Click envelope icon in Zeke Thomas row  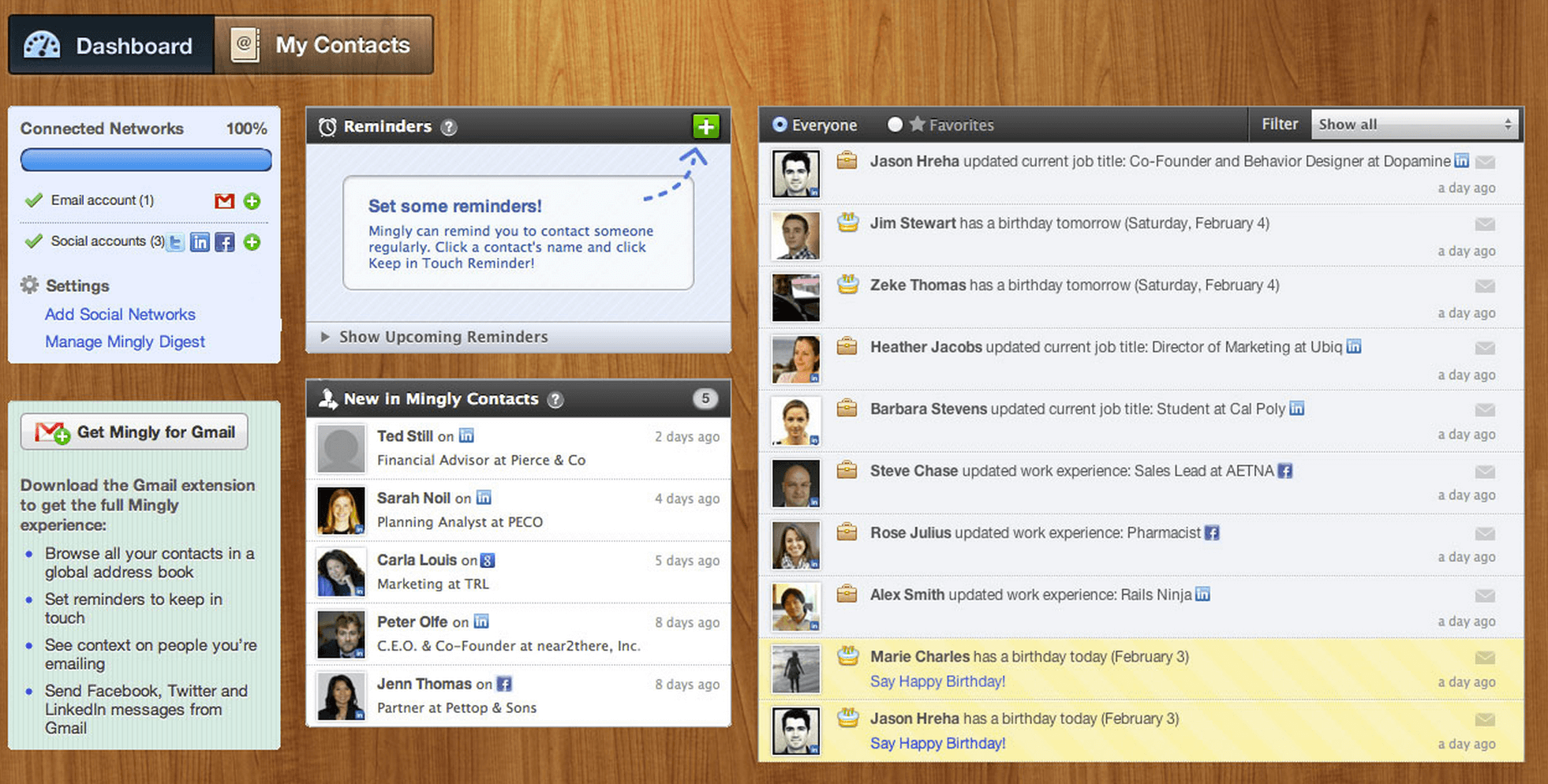click(1485, 286)
